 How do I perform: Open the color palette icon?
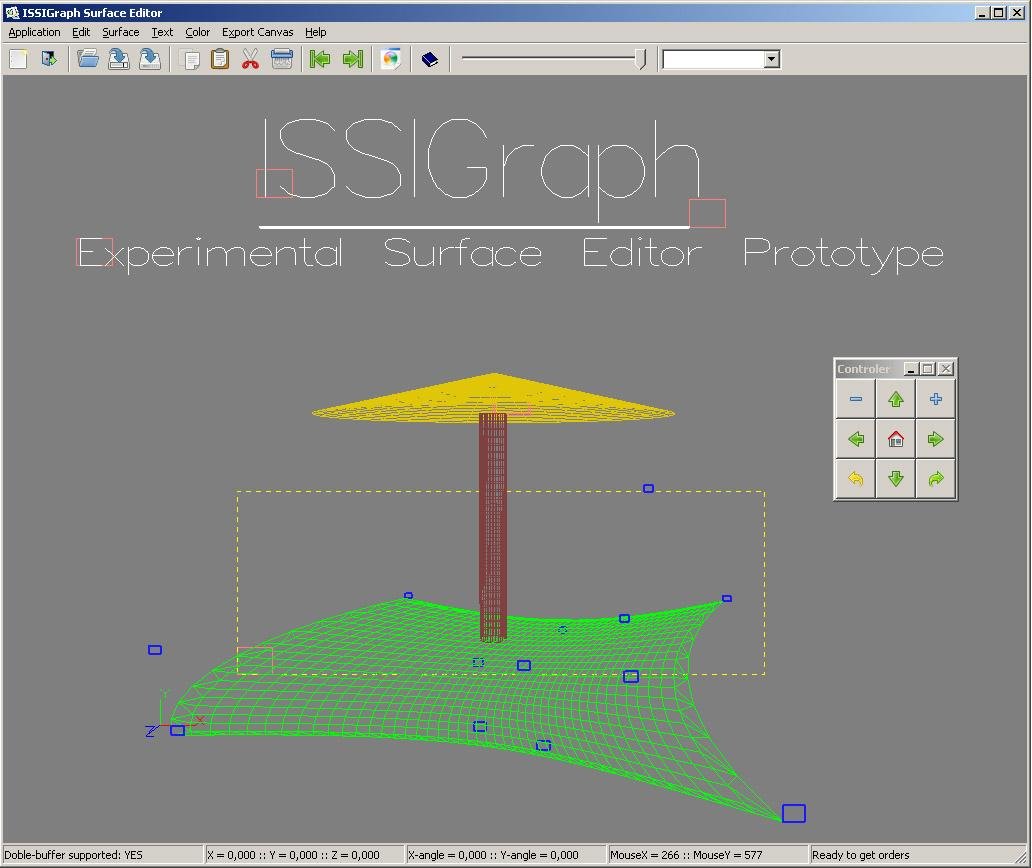point(390,59)
